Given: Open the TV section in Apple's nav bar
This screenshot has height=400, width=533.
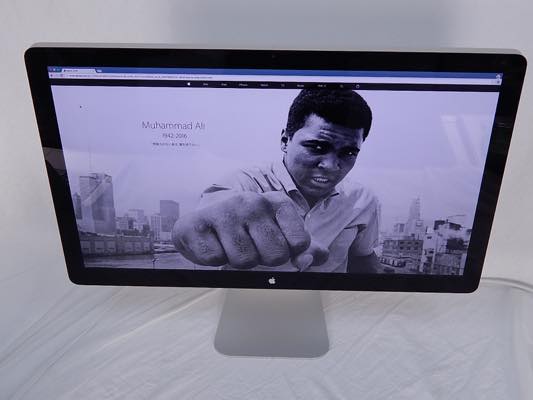Looking at the screenshot, I should tap(282, 86).
